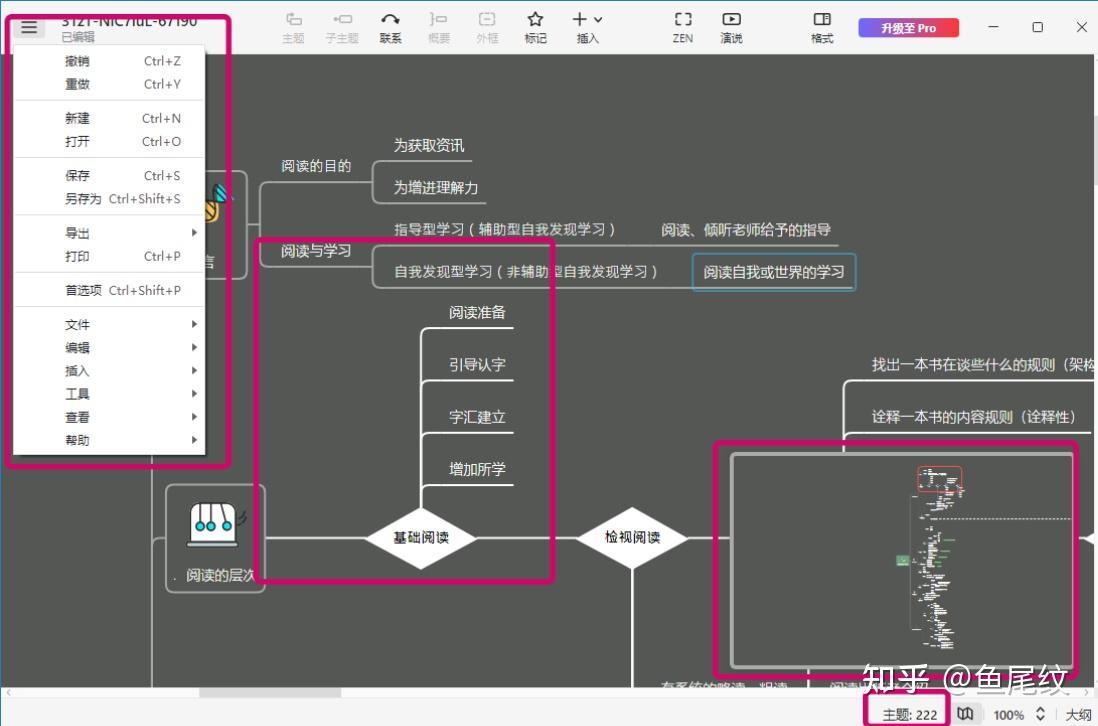Viewport: 1098px width, 726px height.
Task: Expand the 导出 export submenu
Action: (78, 232)
